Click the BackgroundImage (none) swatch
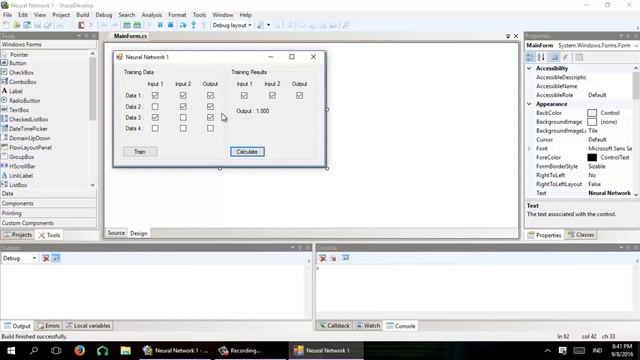This screenshot has width=640, height=360. click(x=592, y=122)
